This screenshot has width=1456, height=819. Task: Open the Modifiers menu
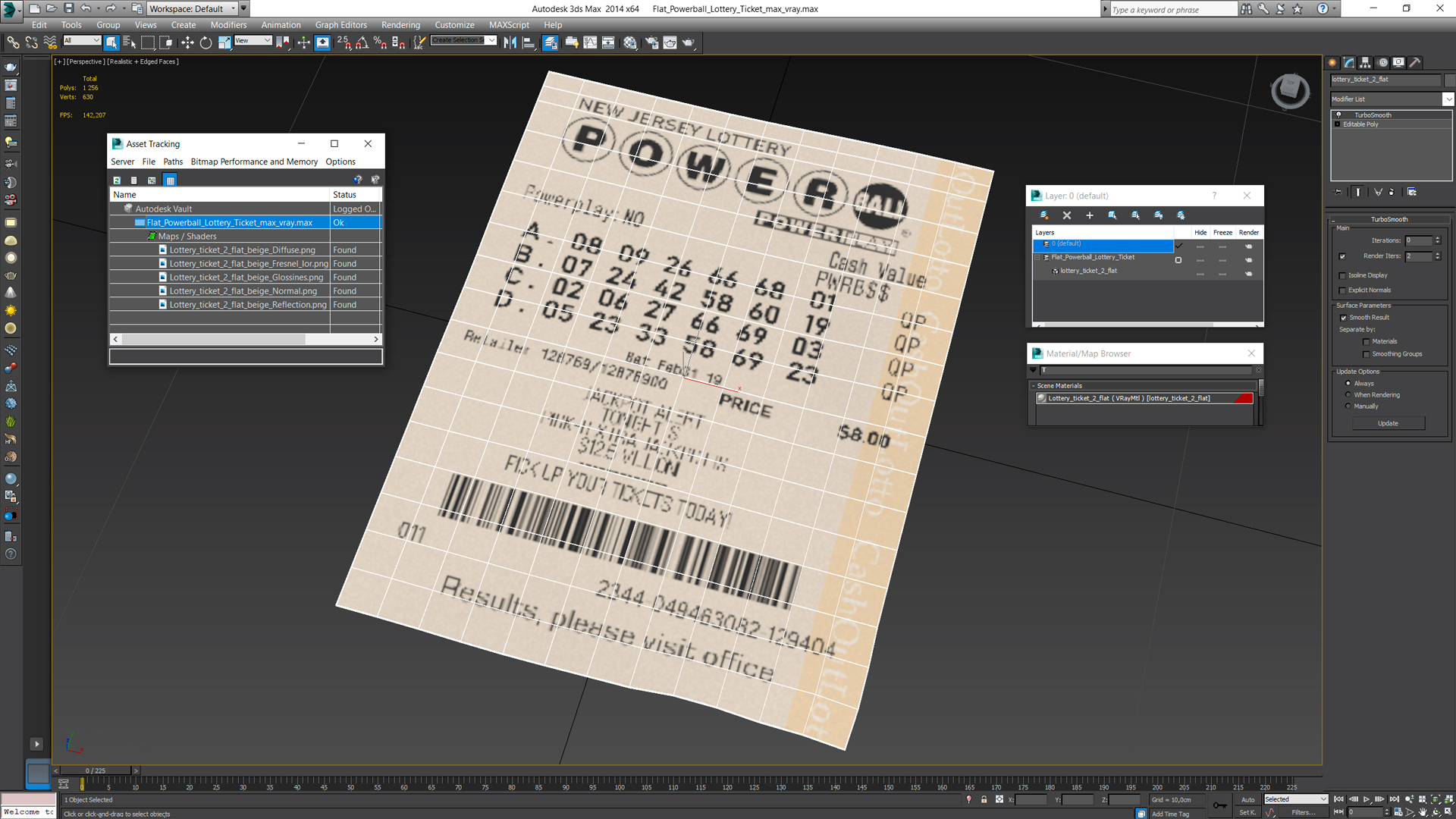pyautogui.click(x=228, y=25)
